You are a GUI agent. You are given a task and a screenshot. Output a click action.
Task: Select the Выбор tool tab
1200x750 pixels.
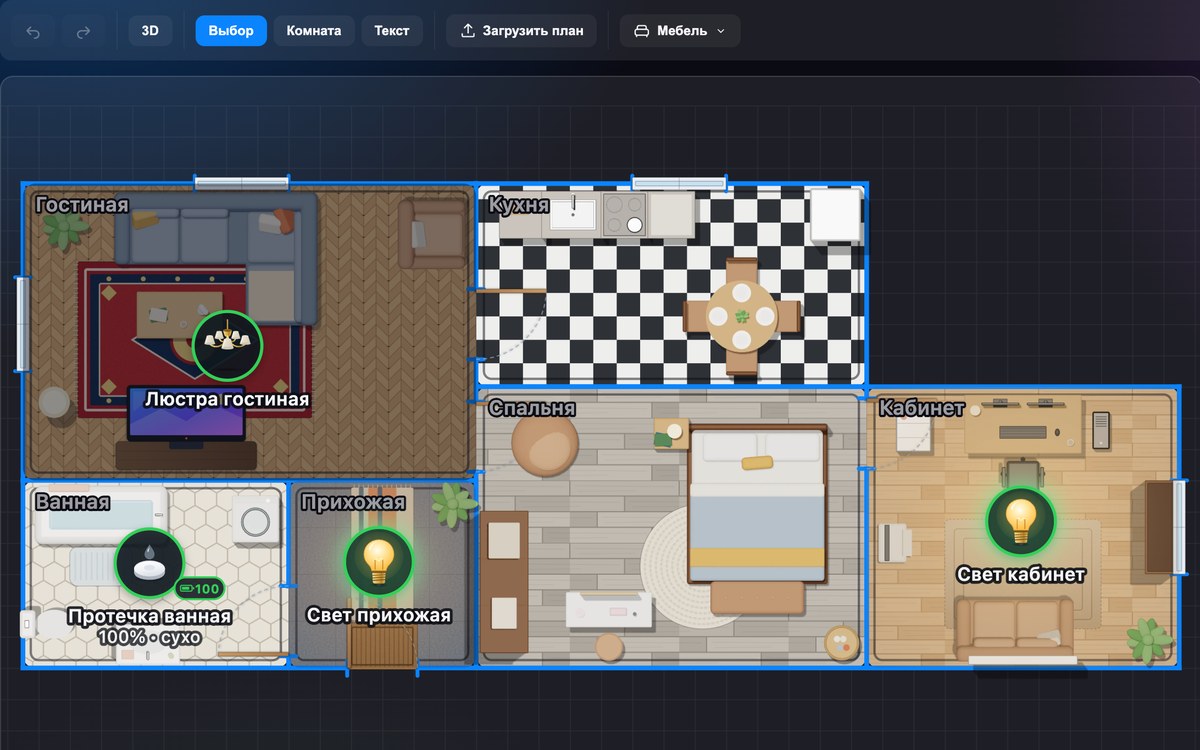click(x=231, y=31)
